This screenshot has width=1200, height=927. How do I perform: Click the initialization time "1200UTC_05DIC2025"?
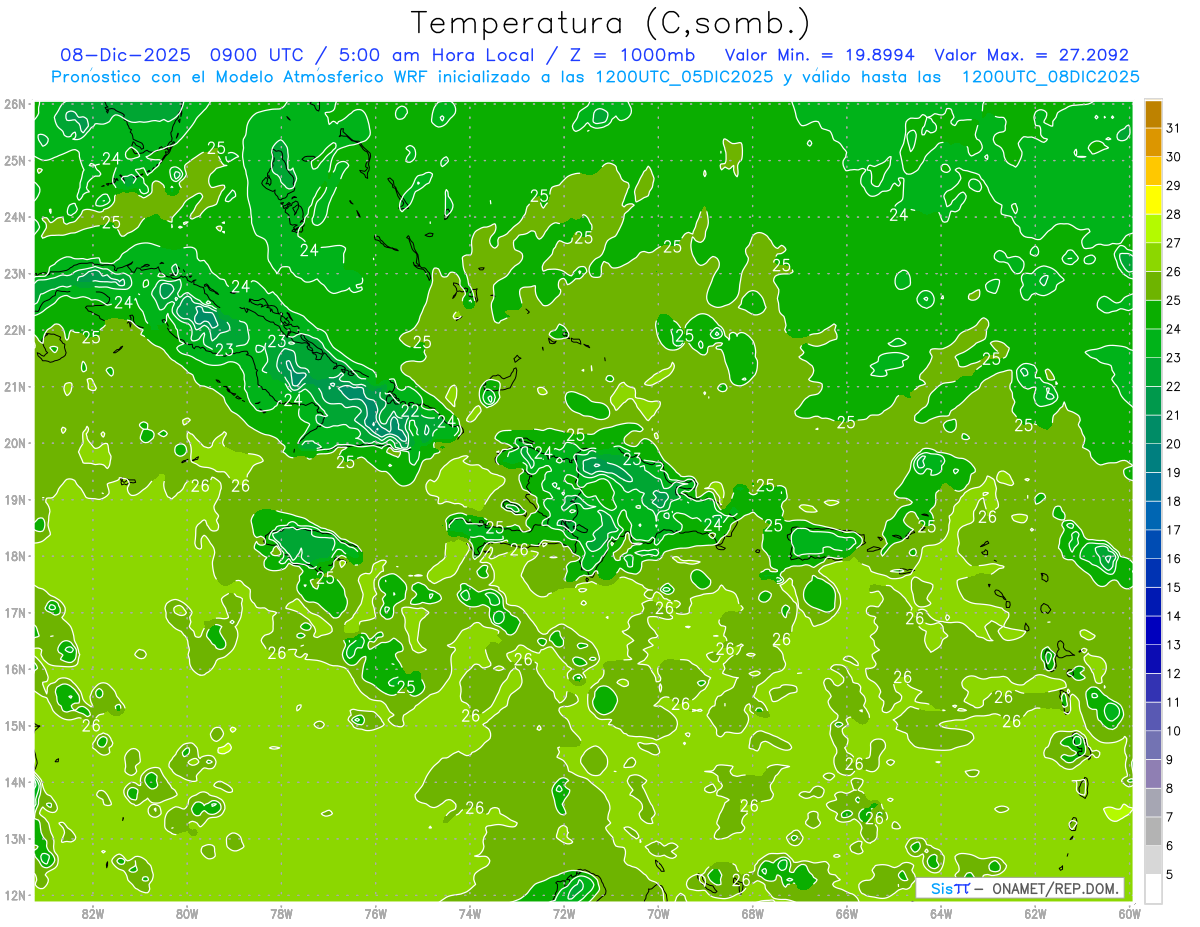pyautogui.click(x=683, y=77)
